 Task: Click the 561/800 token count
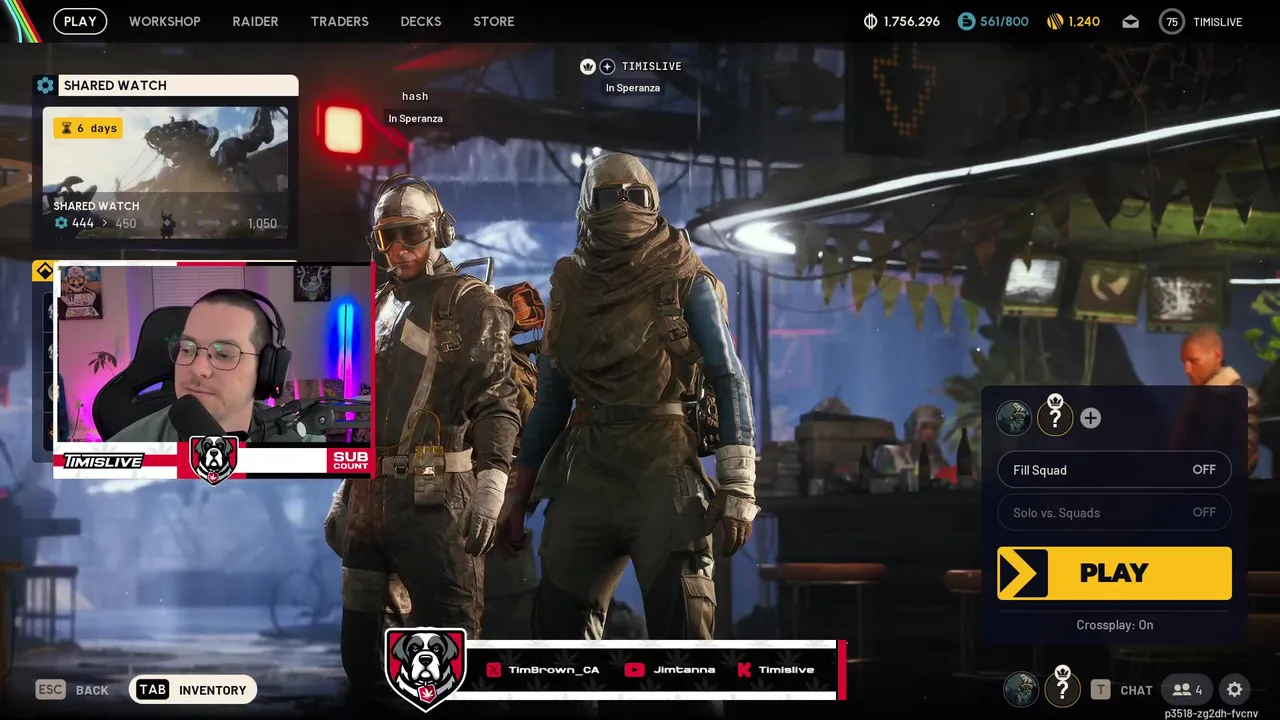click(1004, 21)
